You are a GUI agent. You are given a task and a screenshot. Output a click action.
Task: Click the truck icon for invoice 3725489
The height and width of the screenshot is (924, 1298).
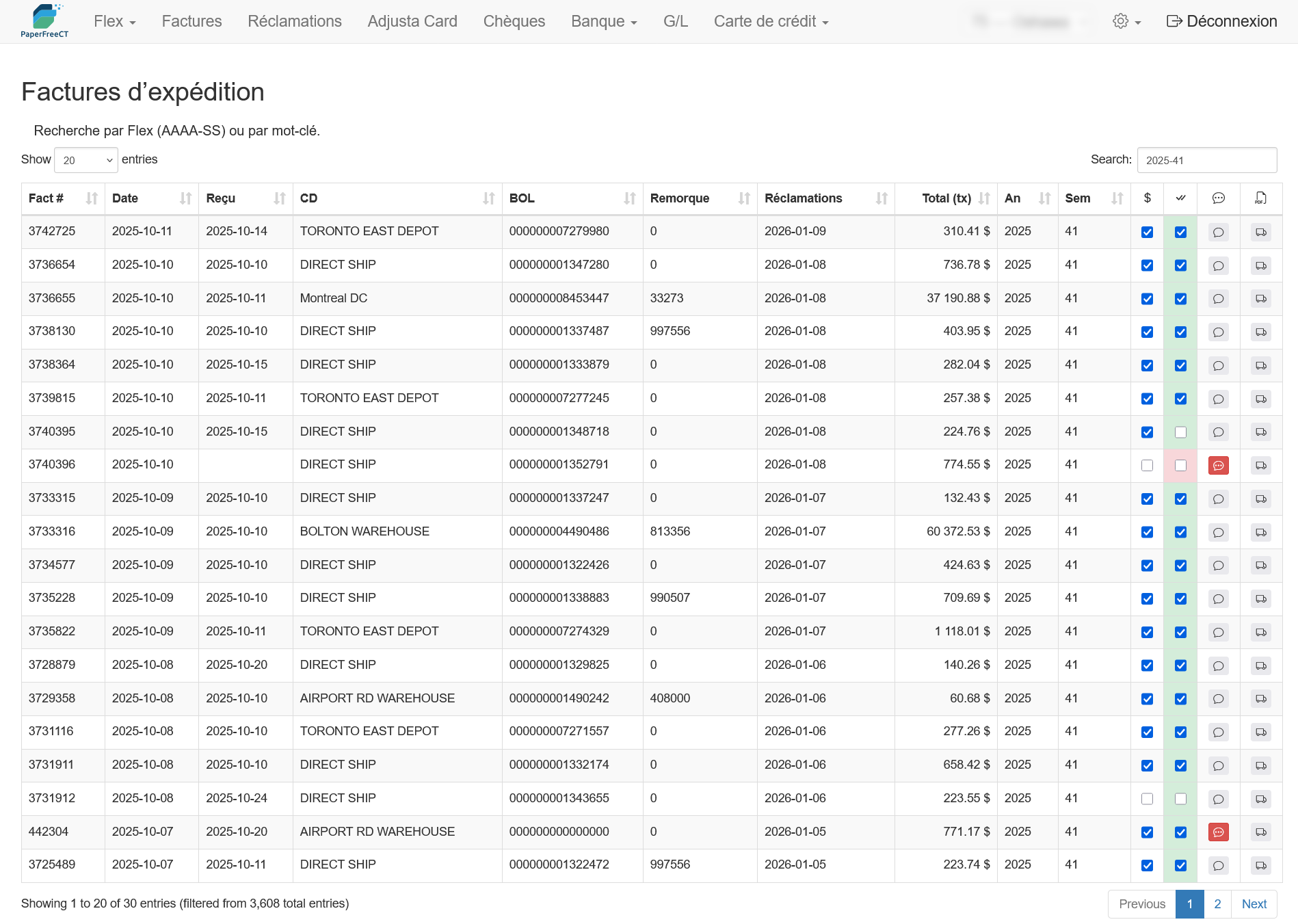1260,865
